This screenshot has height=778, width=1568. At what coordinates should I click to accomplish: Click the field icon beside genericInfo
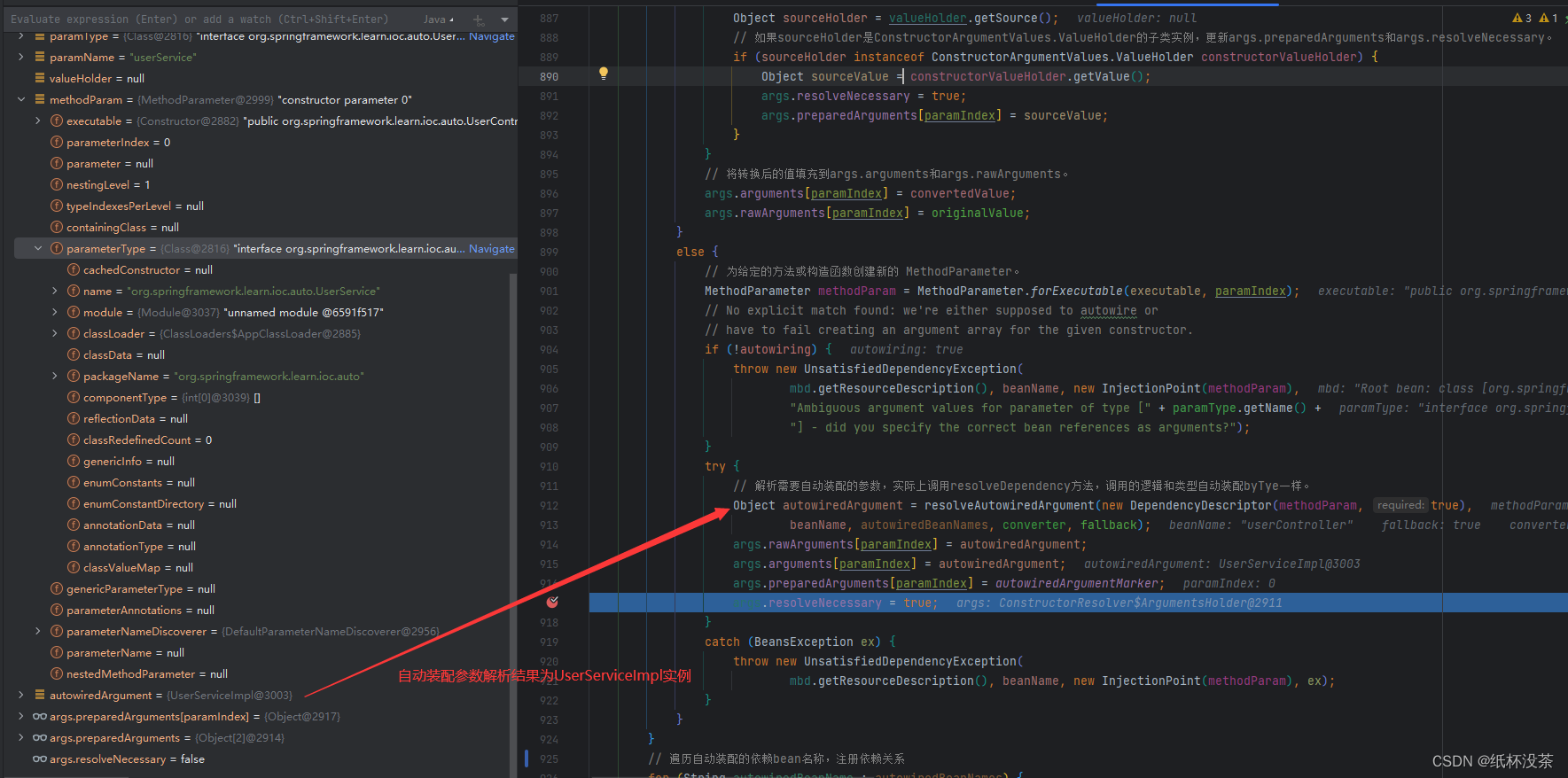[x=74, y=461]
